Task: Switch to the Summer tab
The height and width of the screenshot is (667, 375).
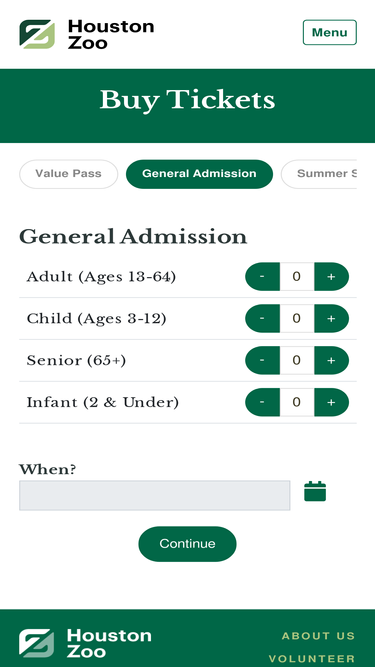Action: click(x=319, y=174)
